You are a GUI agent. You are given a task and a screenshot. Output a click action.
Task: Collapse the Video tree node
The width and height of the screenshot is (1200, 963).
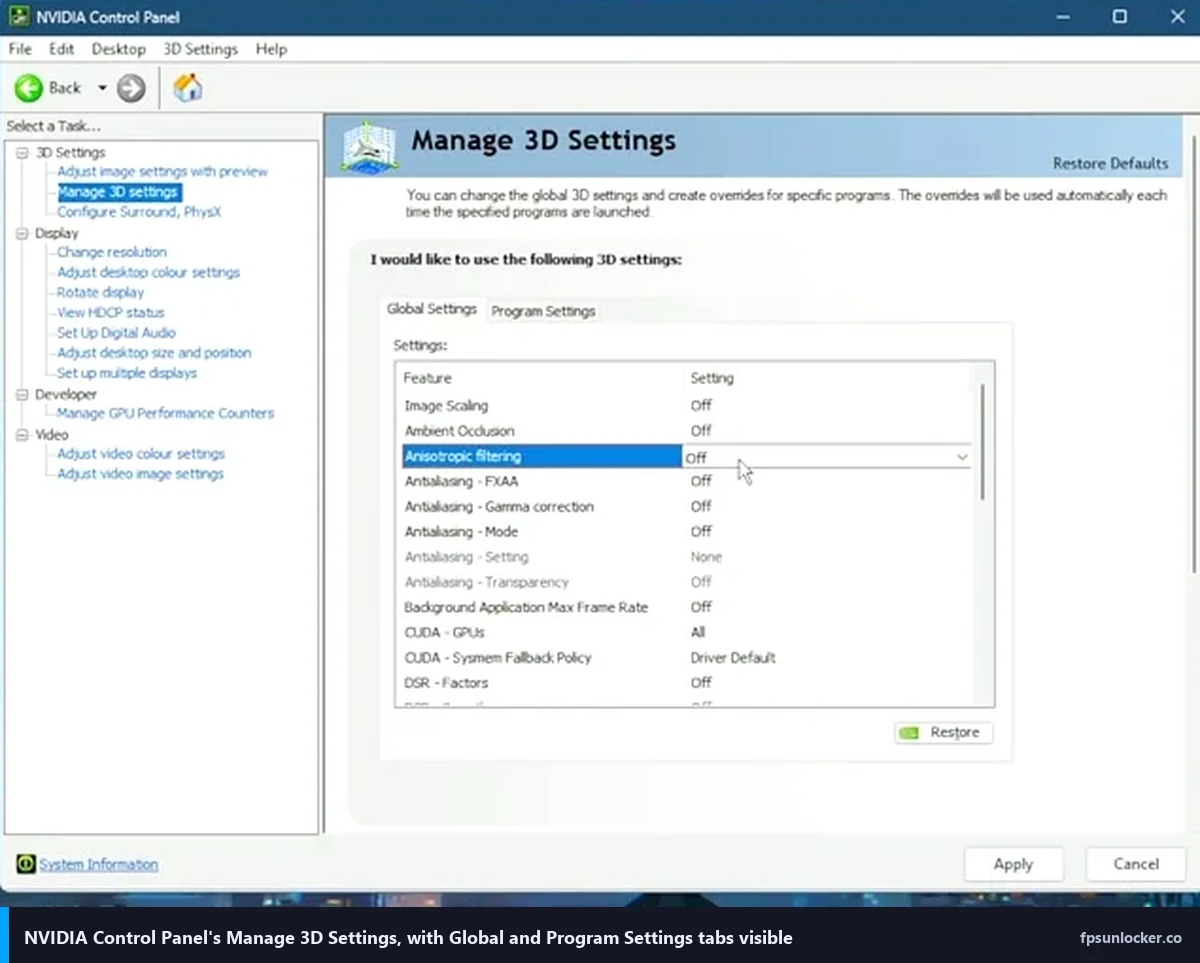(x=22, y=435)
